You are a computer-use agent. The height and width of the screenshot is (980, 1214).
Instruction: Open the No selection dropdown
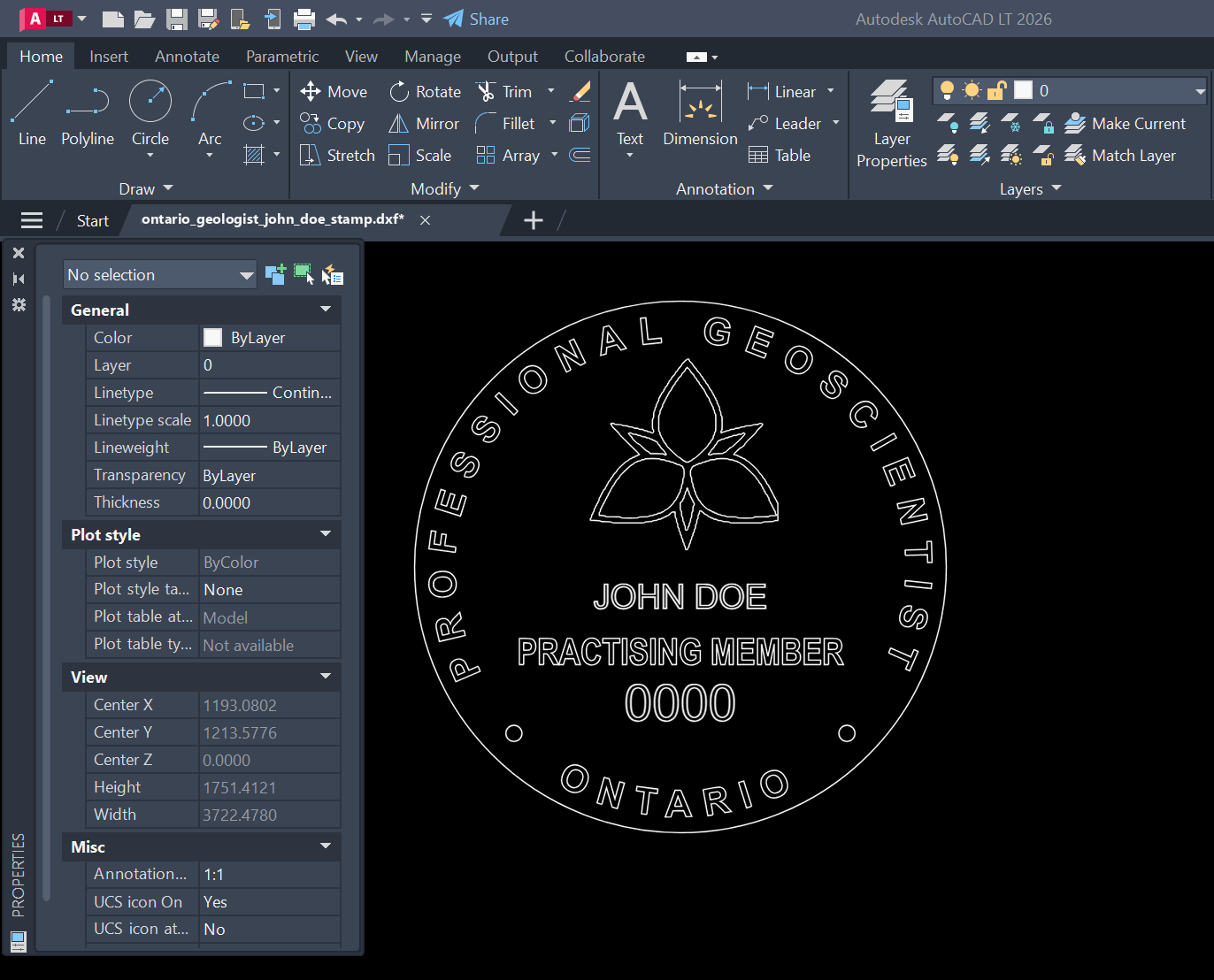click(160, 274)
